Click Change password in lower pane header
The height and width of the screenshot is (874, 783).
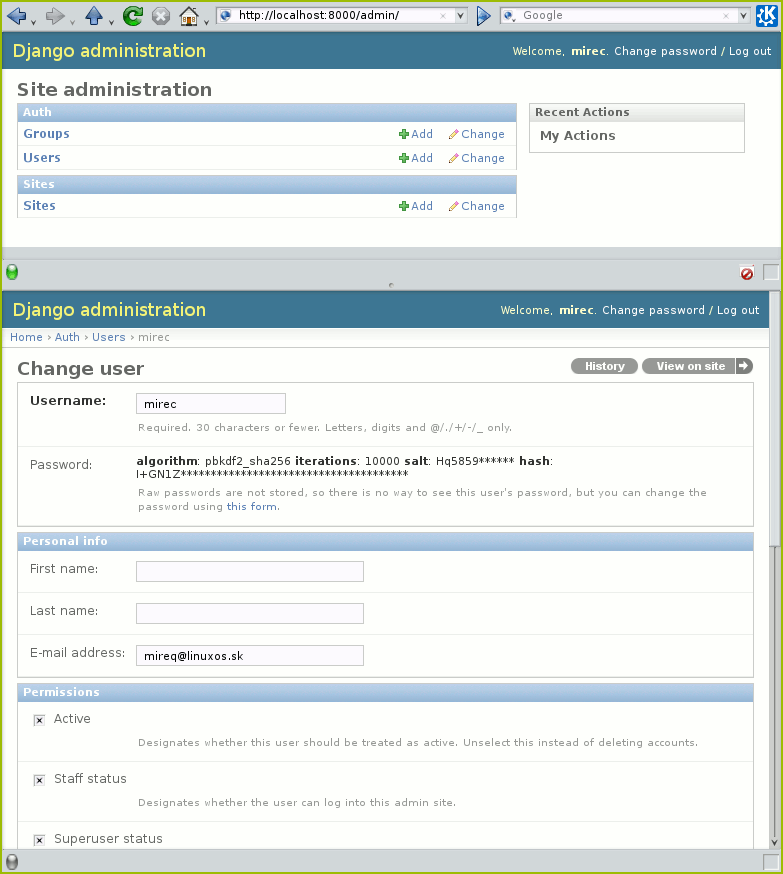tap(653, 310)
